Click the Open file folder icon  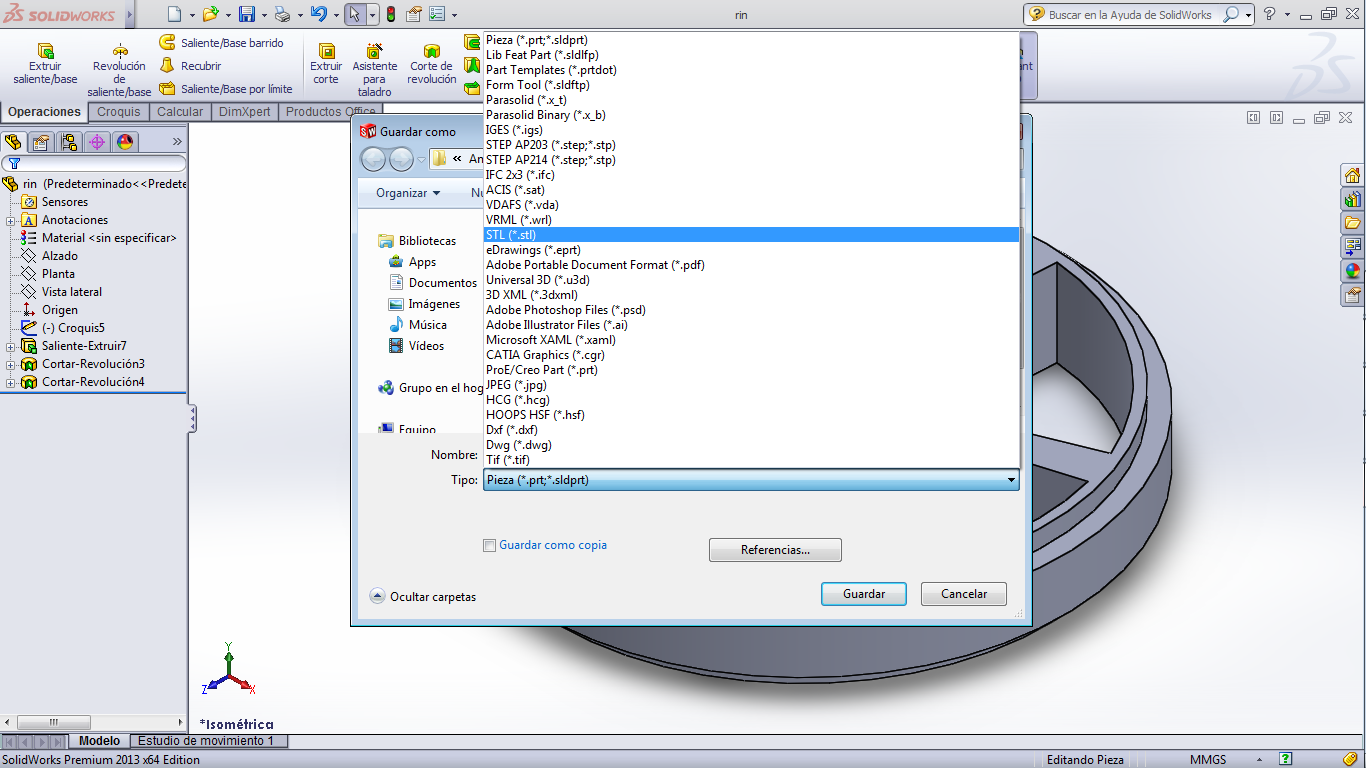coord(210,14)
